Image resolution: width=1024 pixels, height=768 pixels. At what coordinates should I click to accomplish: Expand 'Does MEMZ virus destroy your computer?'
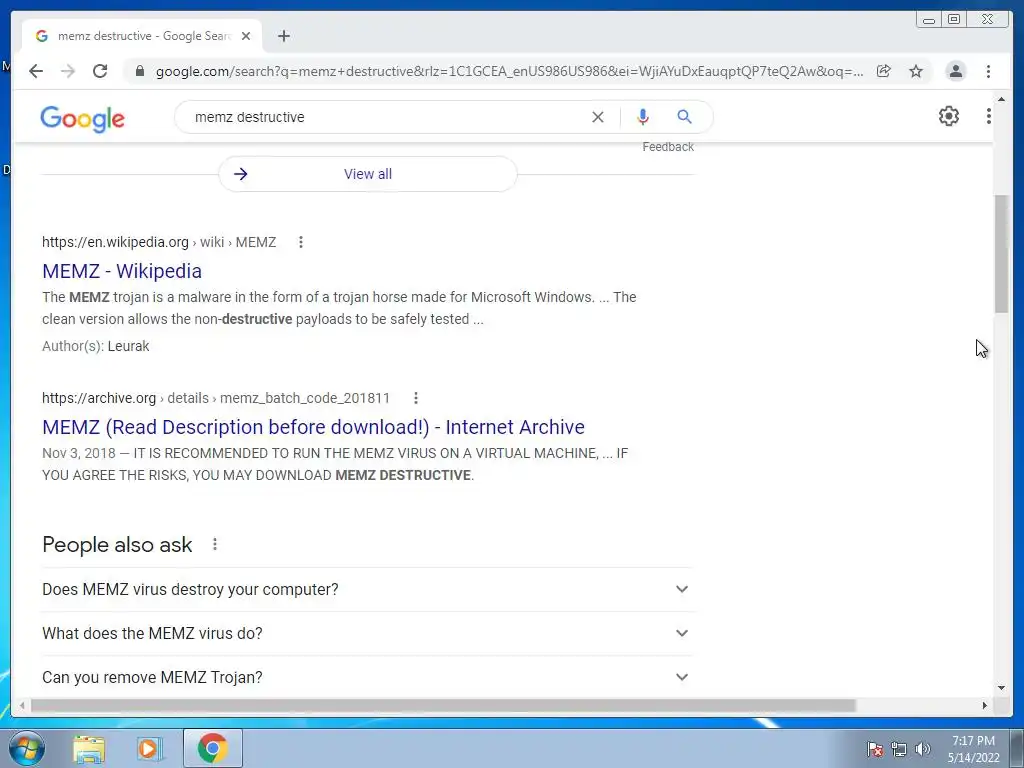pos(366,589)
